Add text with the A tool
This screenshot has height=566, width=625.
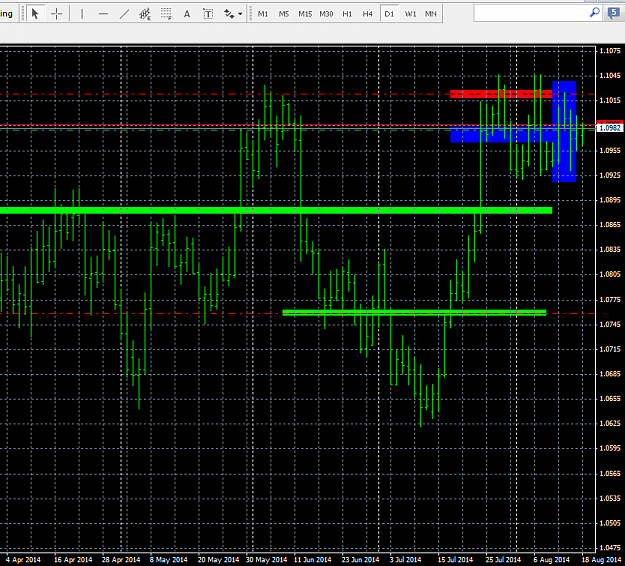tap(187, 14)
